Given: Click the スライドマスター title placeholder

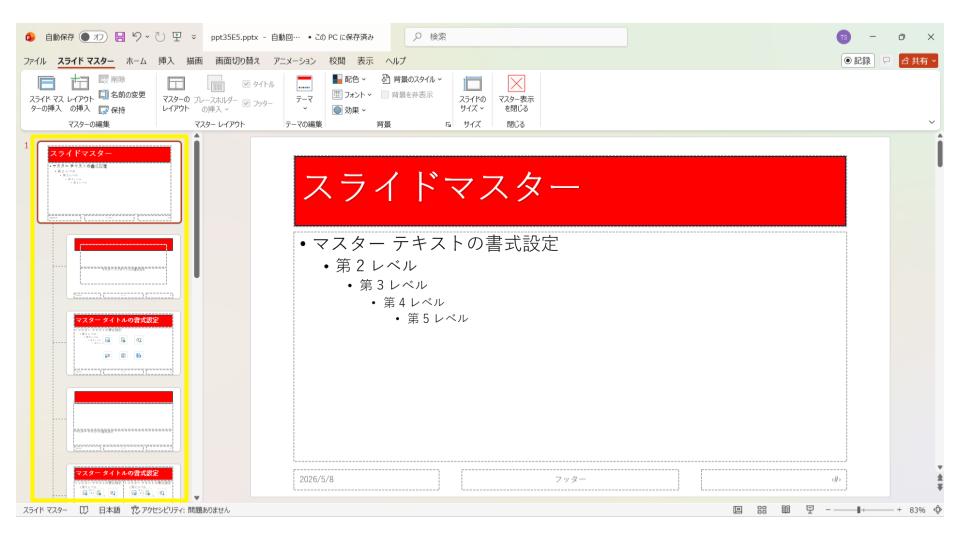Looking at the screenshot, I should point(570,191).
